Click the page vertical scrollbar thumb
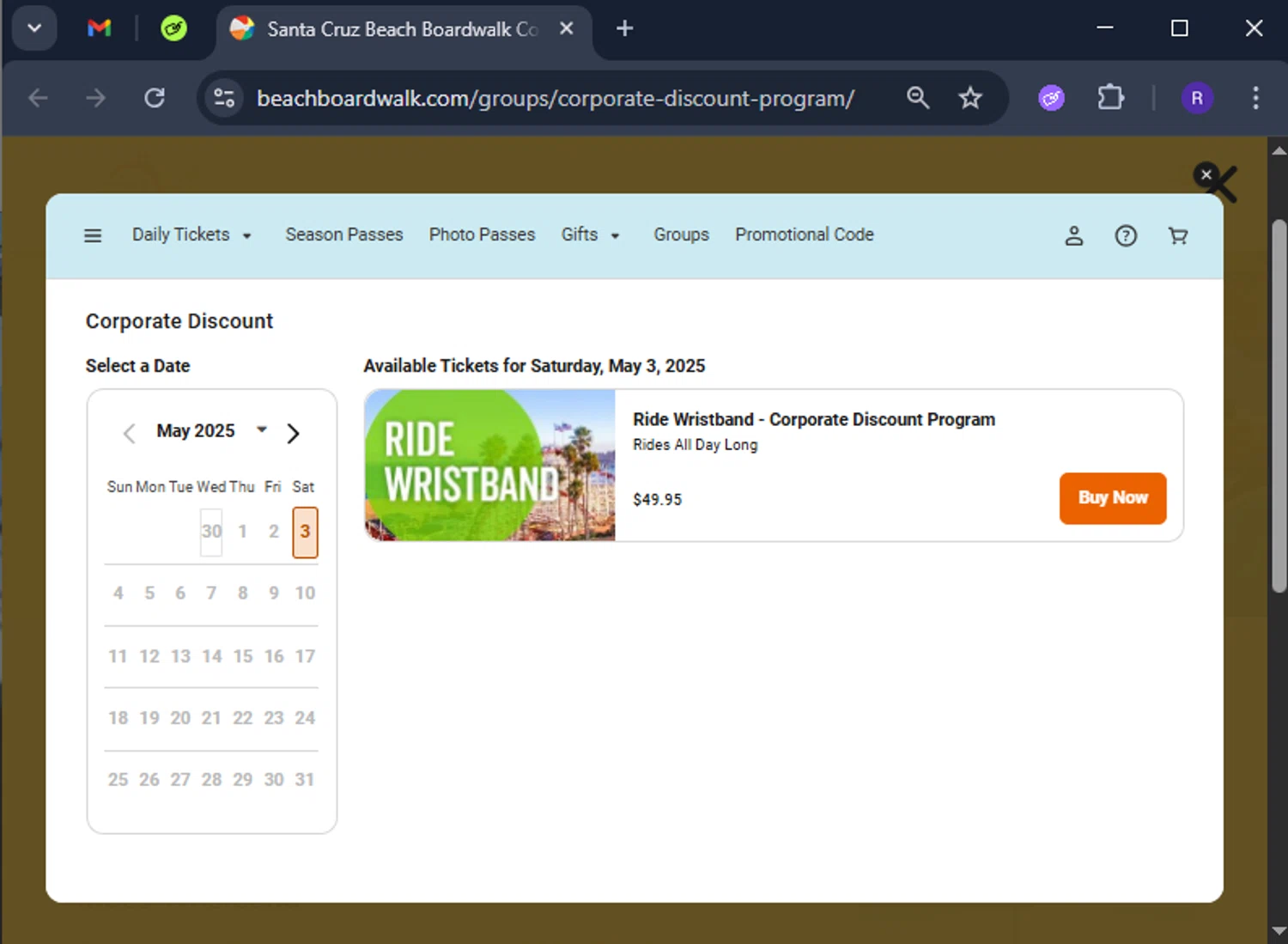The height and width of the screenshot is (944, 1288). point(1279,405)
